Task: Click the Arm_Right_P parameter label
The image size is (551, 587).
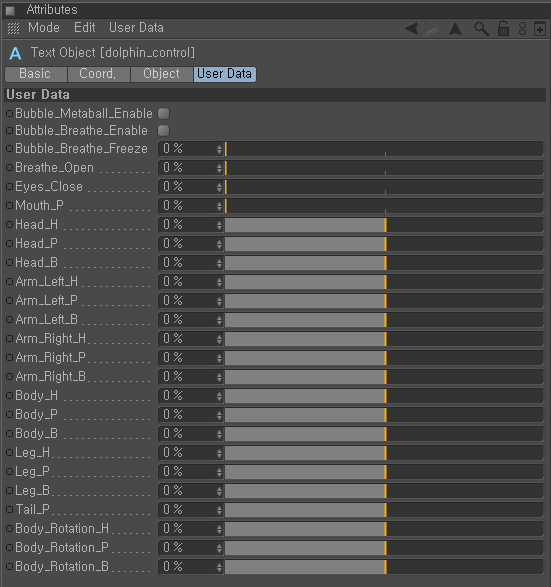Action: tap(51, 358)
